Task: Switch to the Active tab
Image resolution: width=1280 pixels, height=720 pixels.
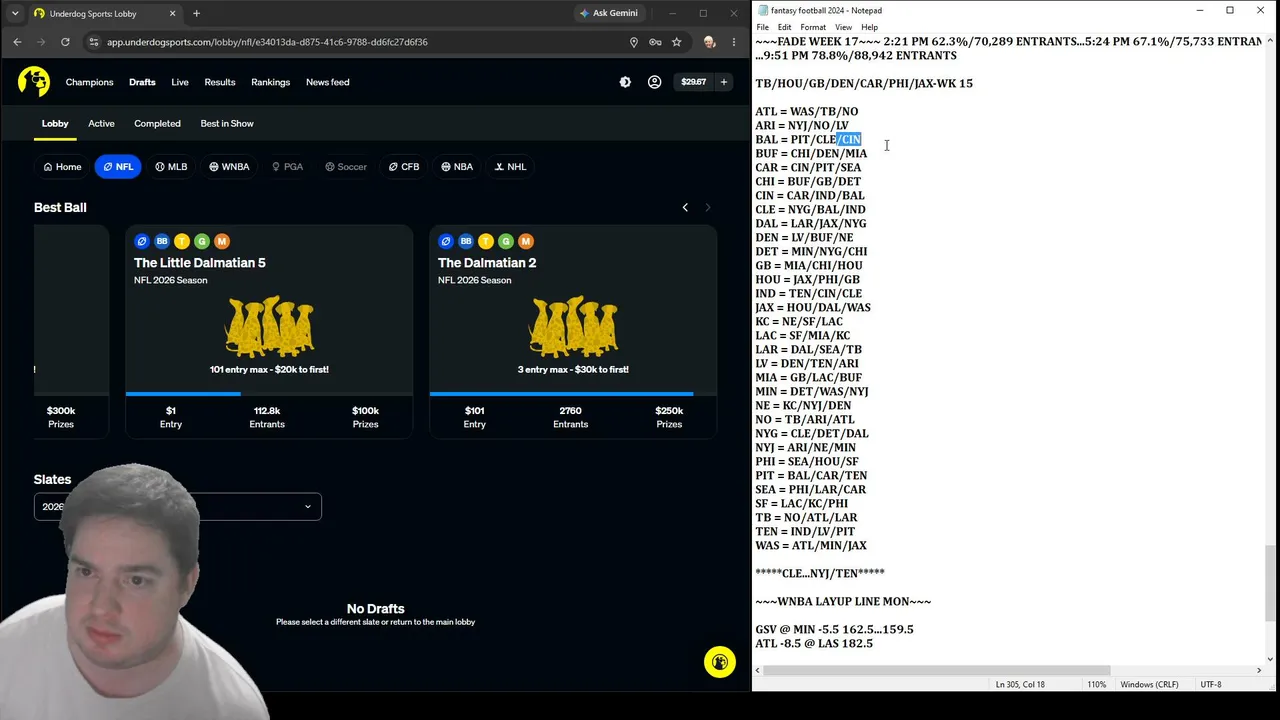Action: [101, 123]
